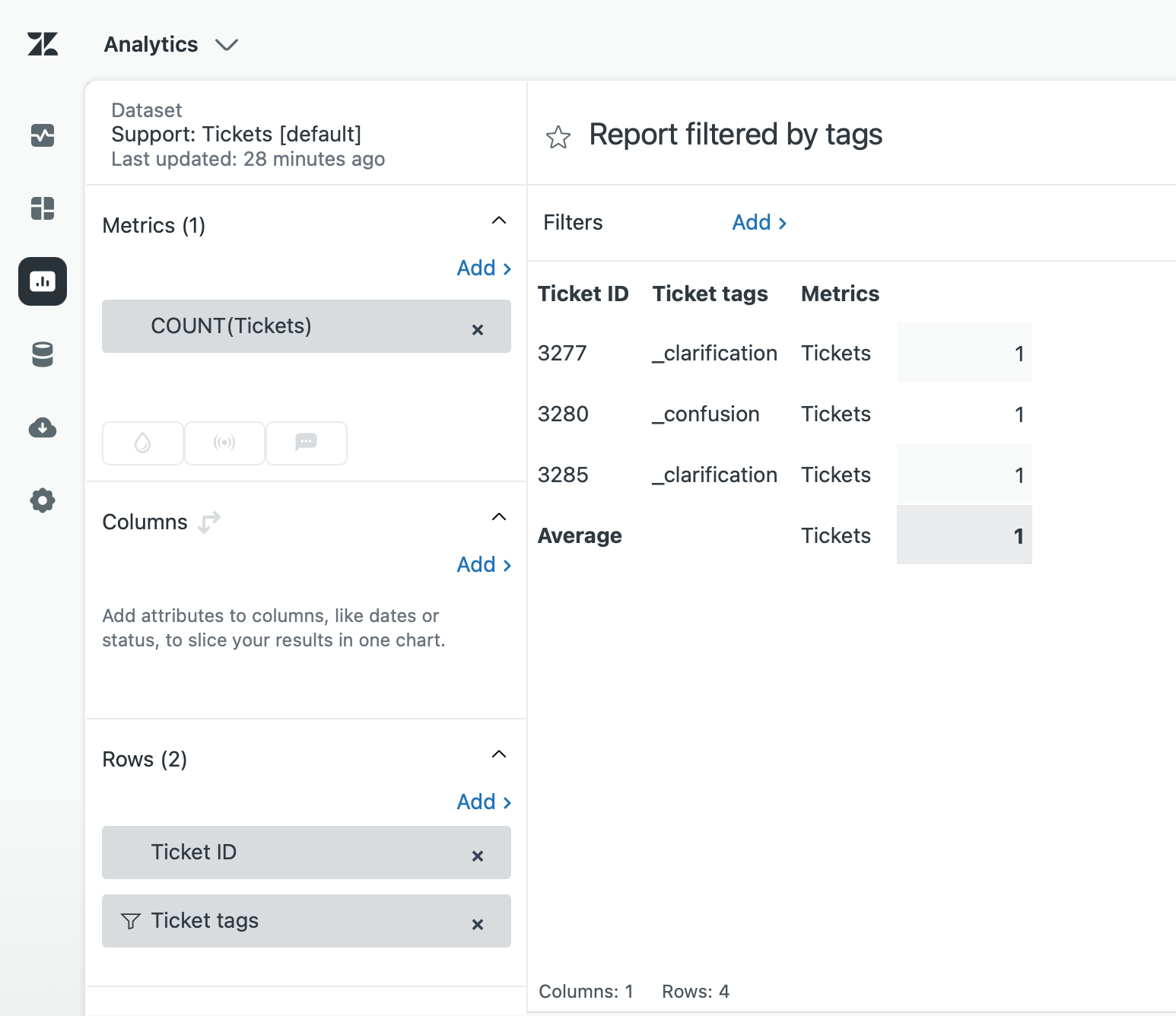Viewport: 1176px width, 1016px height.
Task: Select the Reports bar chart icon in sidebar
Action: click(43, 281)
